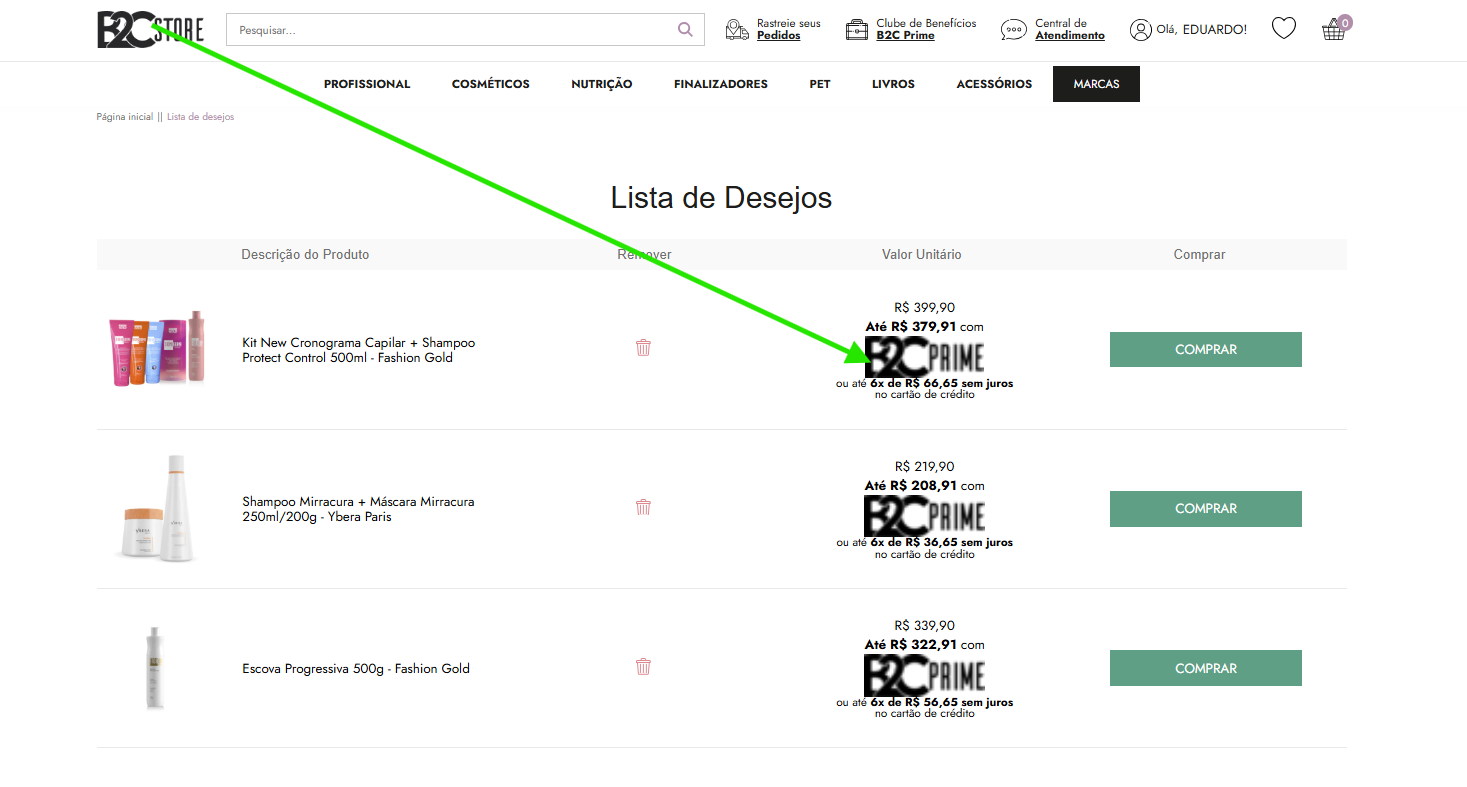The width and height of the screenshot is (1467, 787).
Task: Open the MARCAS menu button
Action: coord(1096,84)
